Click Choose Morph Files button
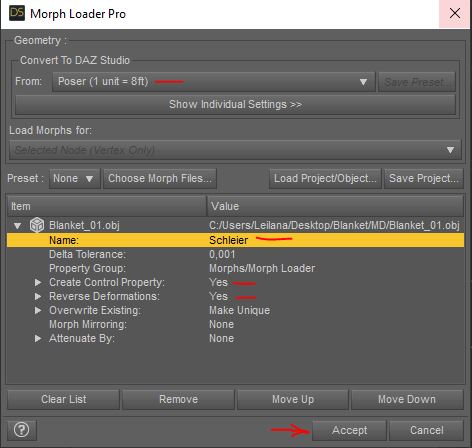The width and height of the screenshot is (472, 448). (160, 179)
